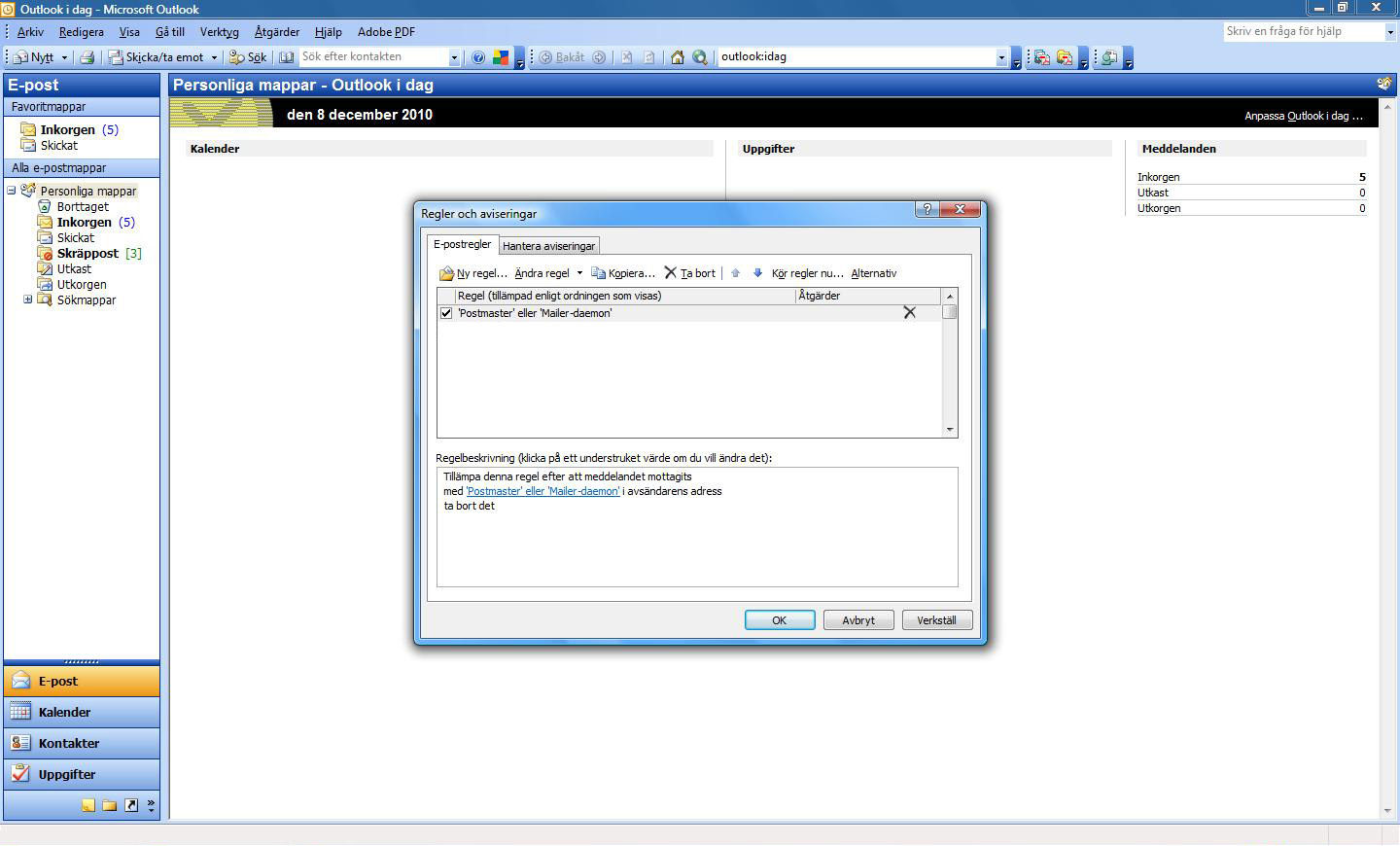Click the Kontakter navigation button
This screenshot has height=846, width=1400.
(82, 743)
